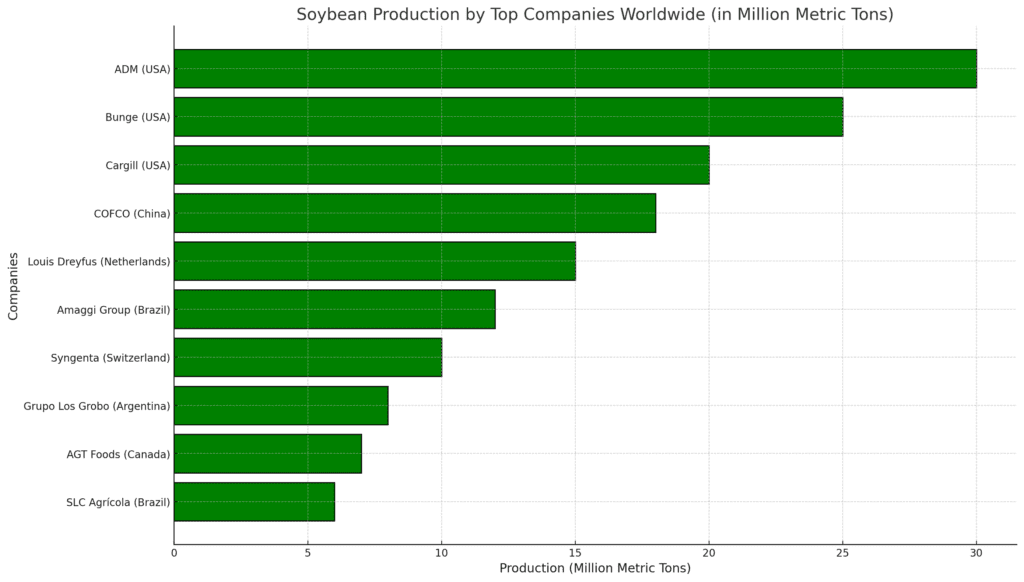Click the ADM (USA) axis label

click(142, 69)
